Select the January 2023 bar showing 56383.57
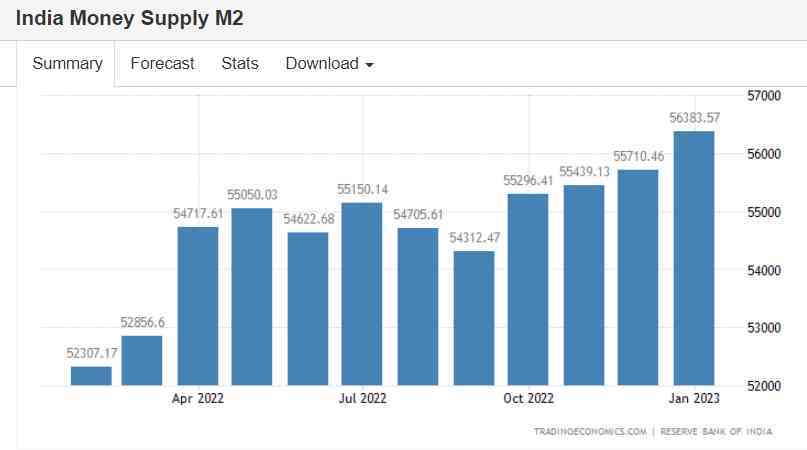 pos(694,258)
